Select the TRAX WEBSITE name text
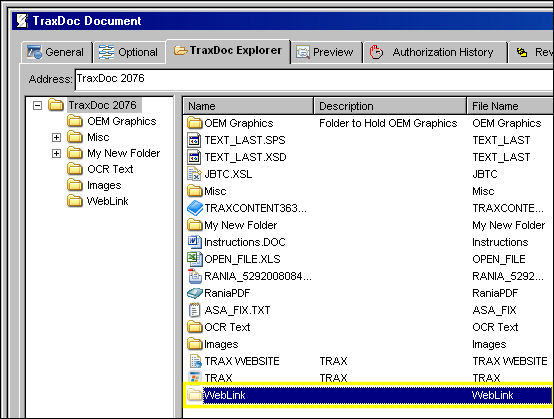This screenshot has height=419, width=554. (242, 361)
